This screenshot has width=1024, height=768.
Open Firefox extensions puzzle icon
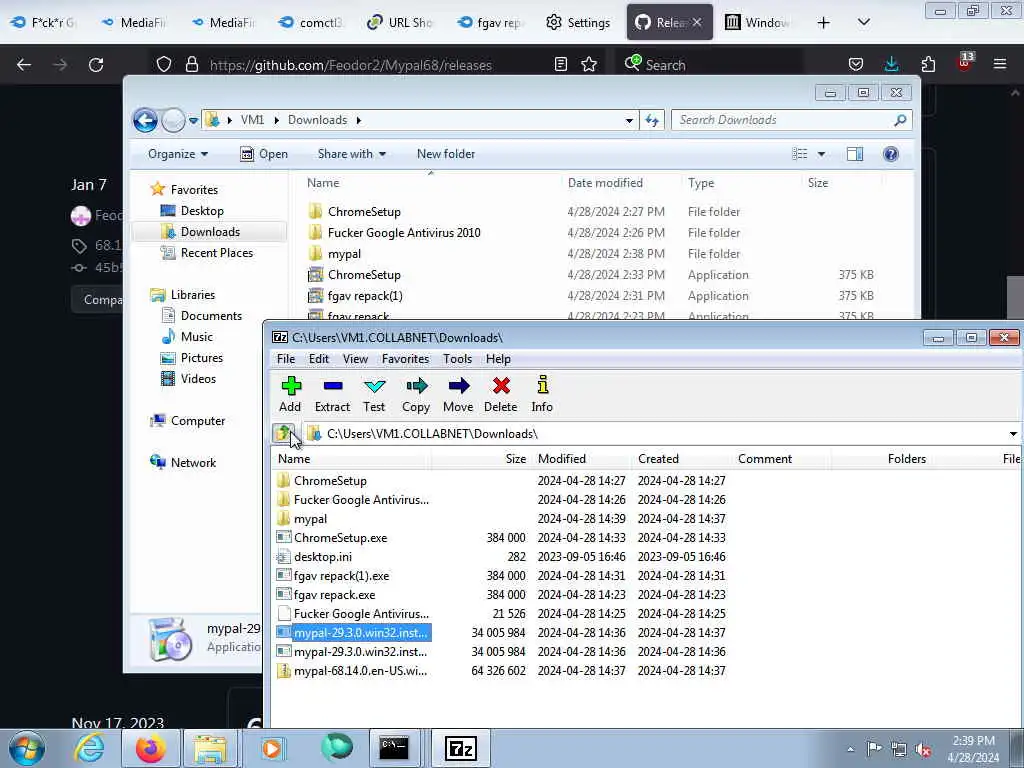(928, 64)
